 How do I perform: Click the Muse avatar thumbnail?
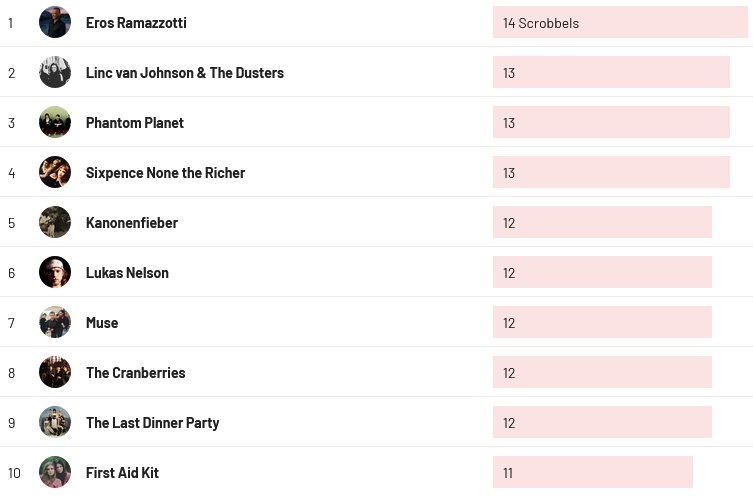[55, 322]
